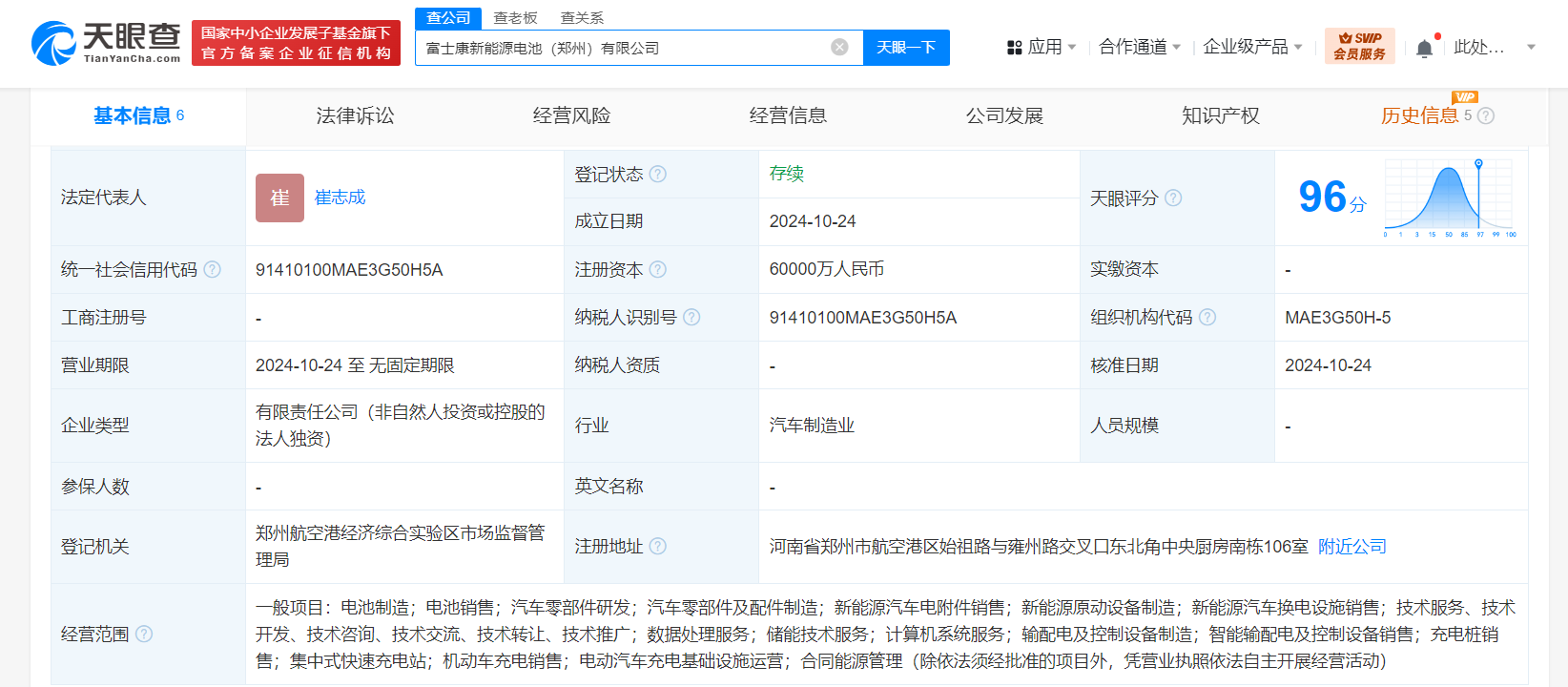Switch to the 查老板 search tab

pyautogui.click(x=515, y=18)
